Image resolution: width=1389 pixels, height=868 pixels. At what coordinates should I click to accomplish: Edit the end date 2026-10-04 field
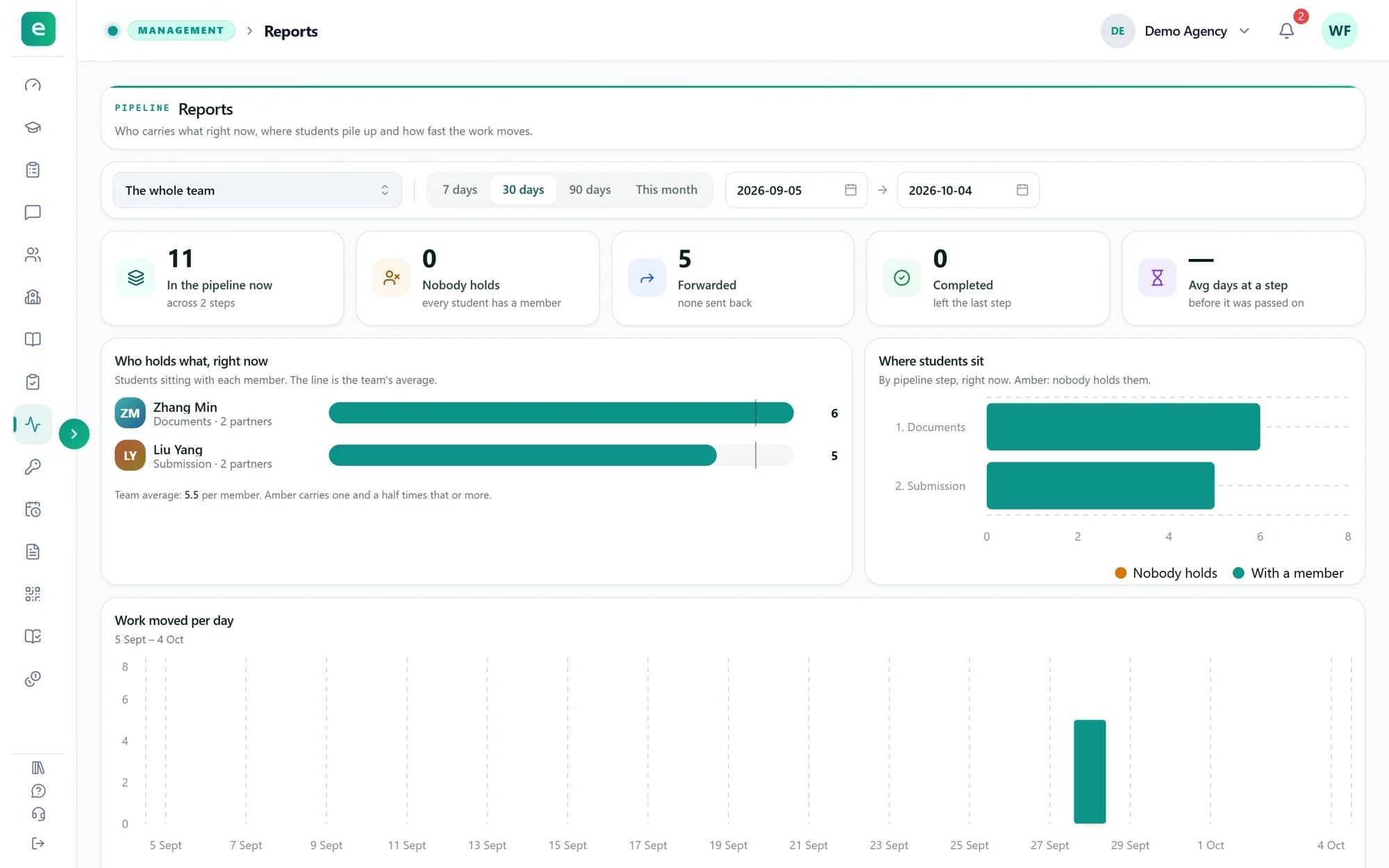pos(967,190)
